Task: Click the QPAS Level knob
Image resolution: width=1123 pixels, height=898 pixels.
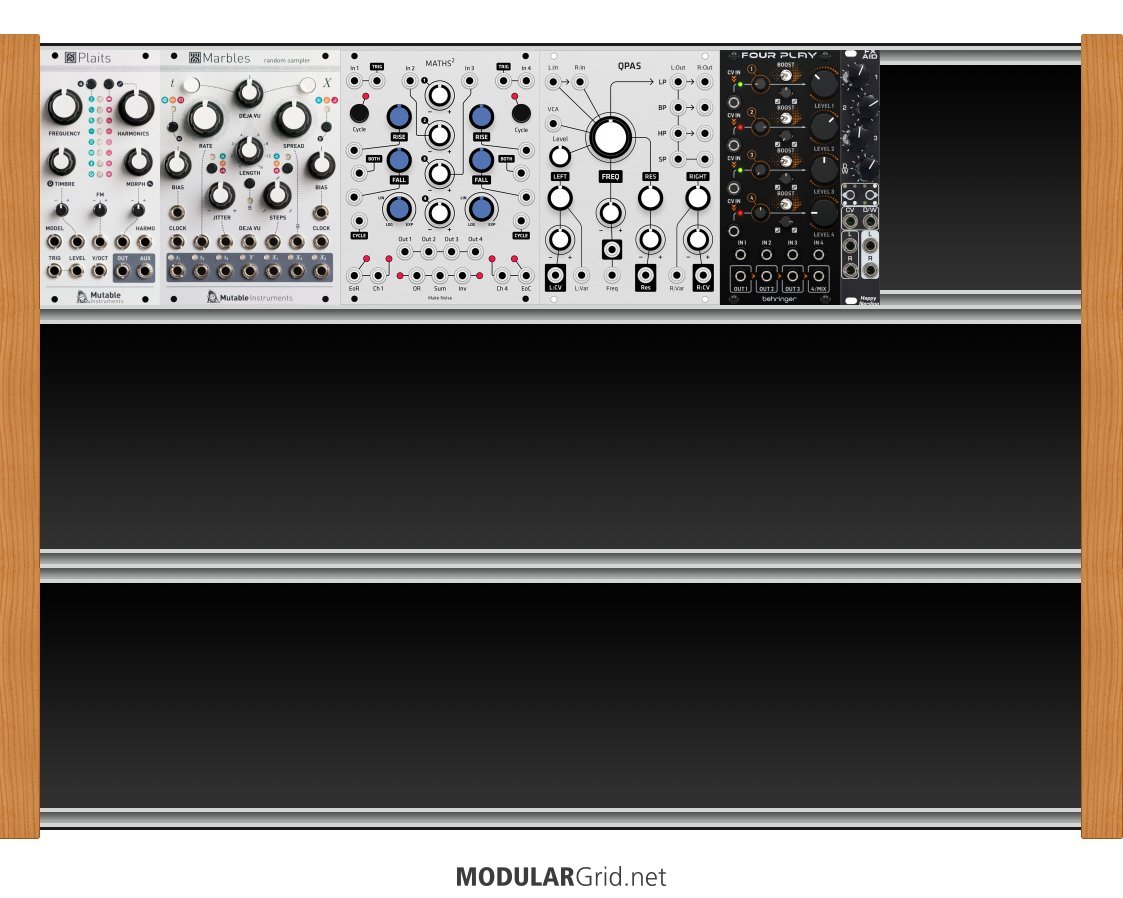Action: pos(559,155)
